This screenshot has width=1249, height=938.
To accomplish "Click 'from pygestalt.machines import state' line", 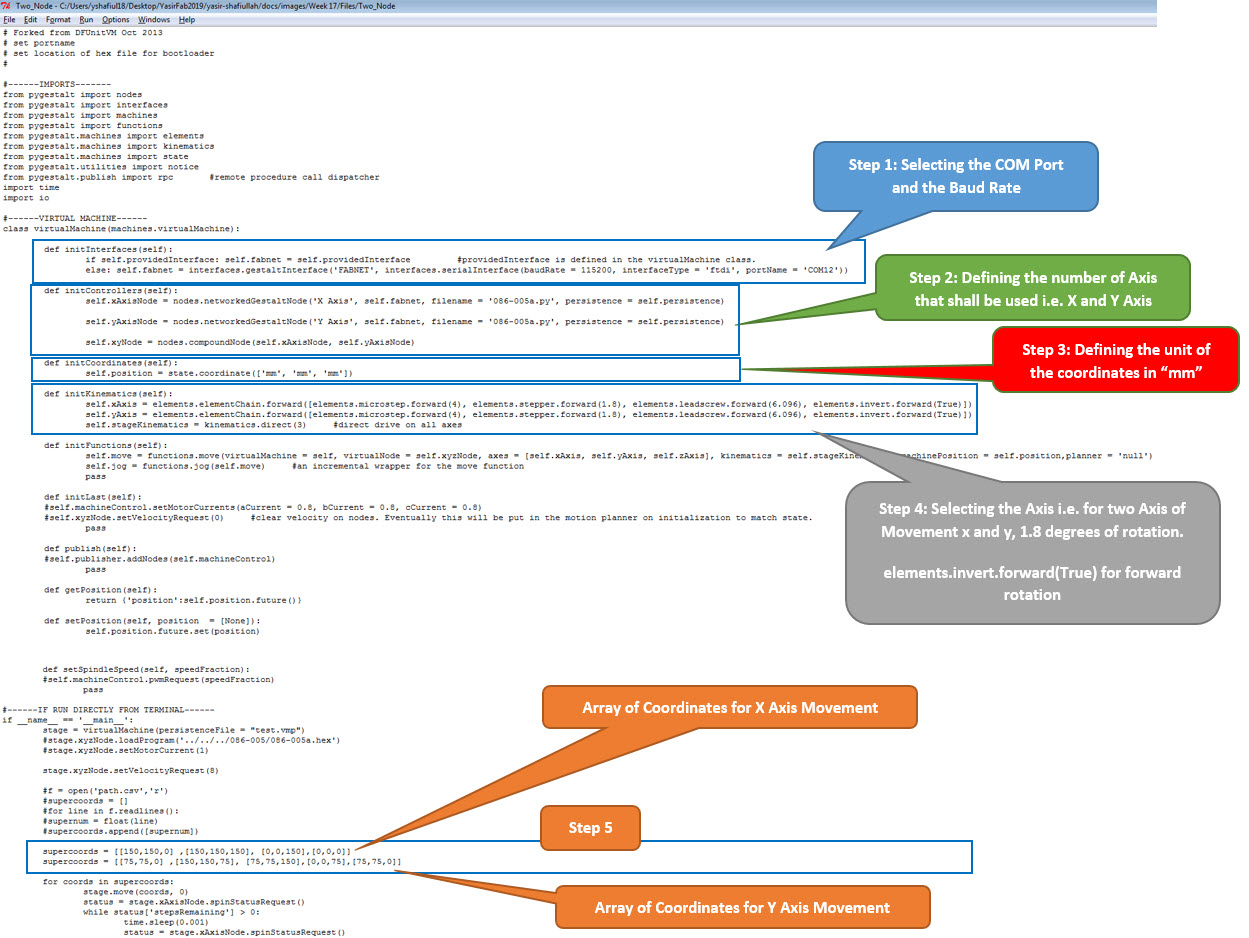I will 95,156.
